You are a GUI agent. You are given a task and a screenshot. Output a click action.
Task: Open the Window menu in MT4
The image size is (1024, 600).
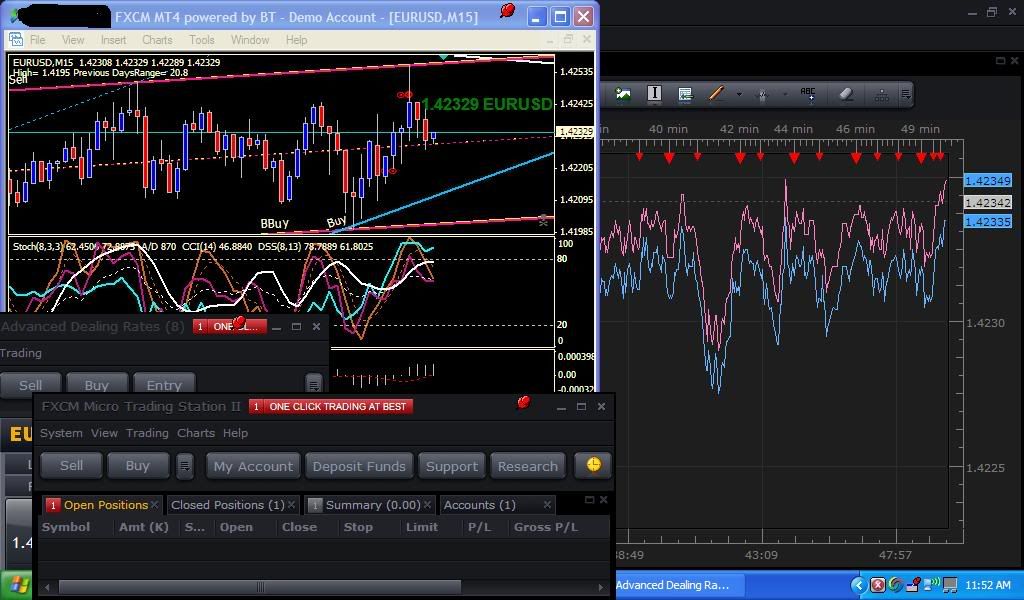[250, 40]
